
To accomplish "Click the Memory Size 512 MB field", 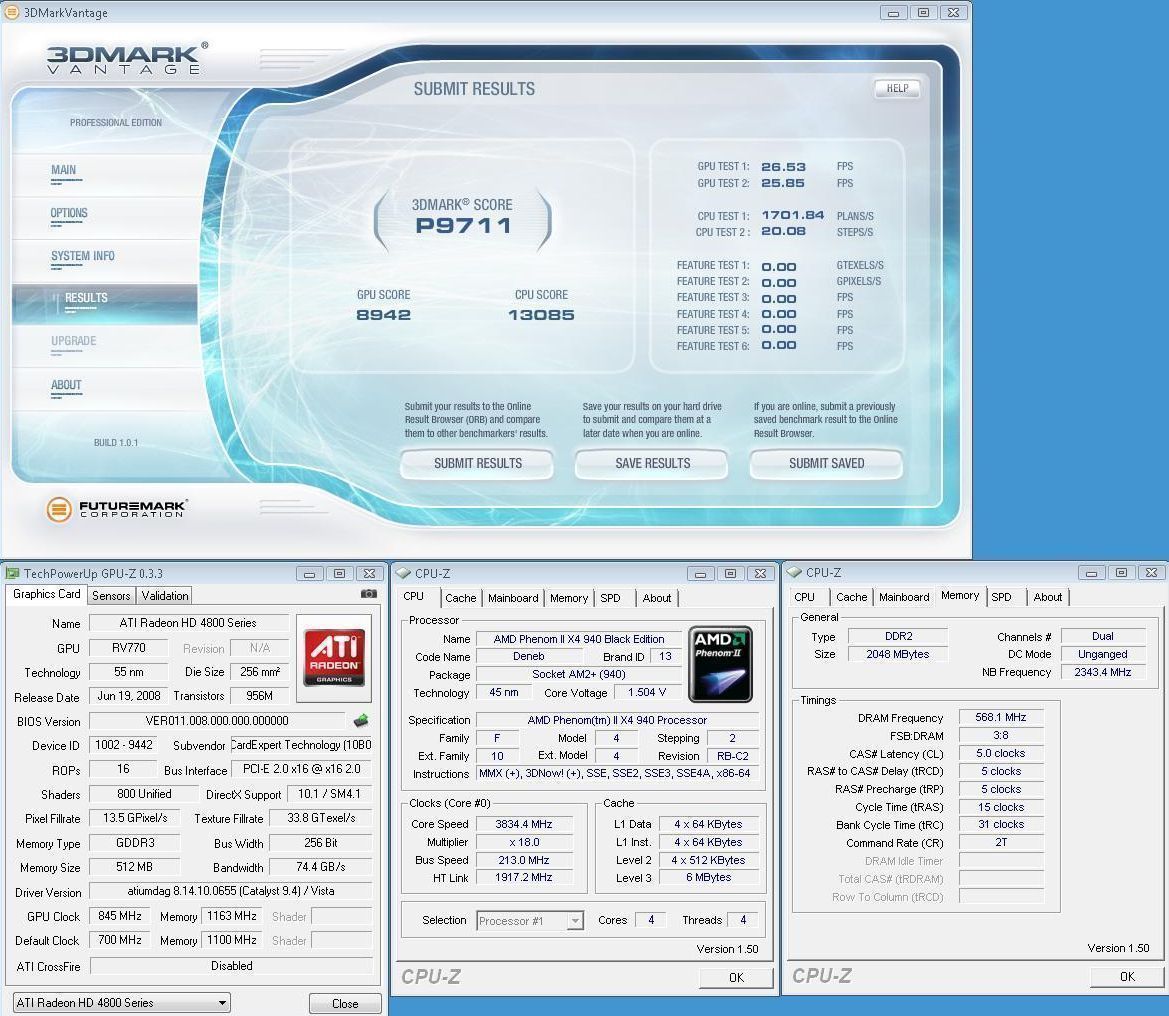I will (134, 867).
